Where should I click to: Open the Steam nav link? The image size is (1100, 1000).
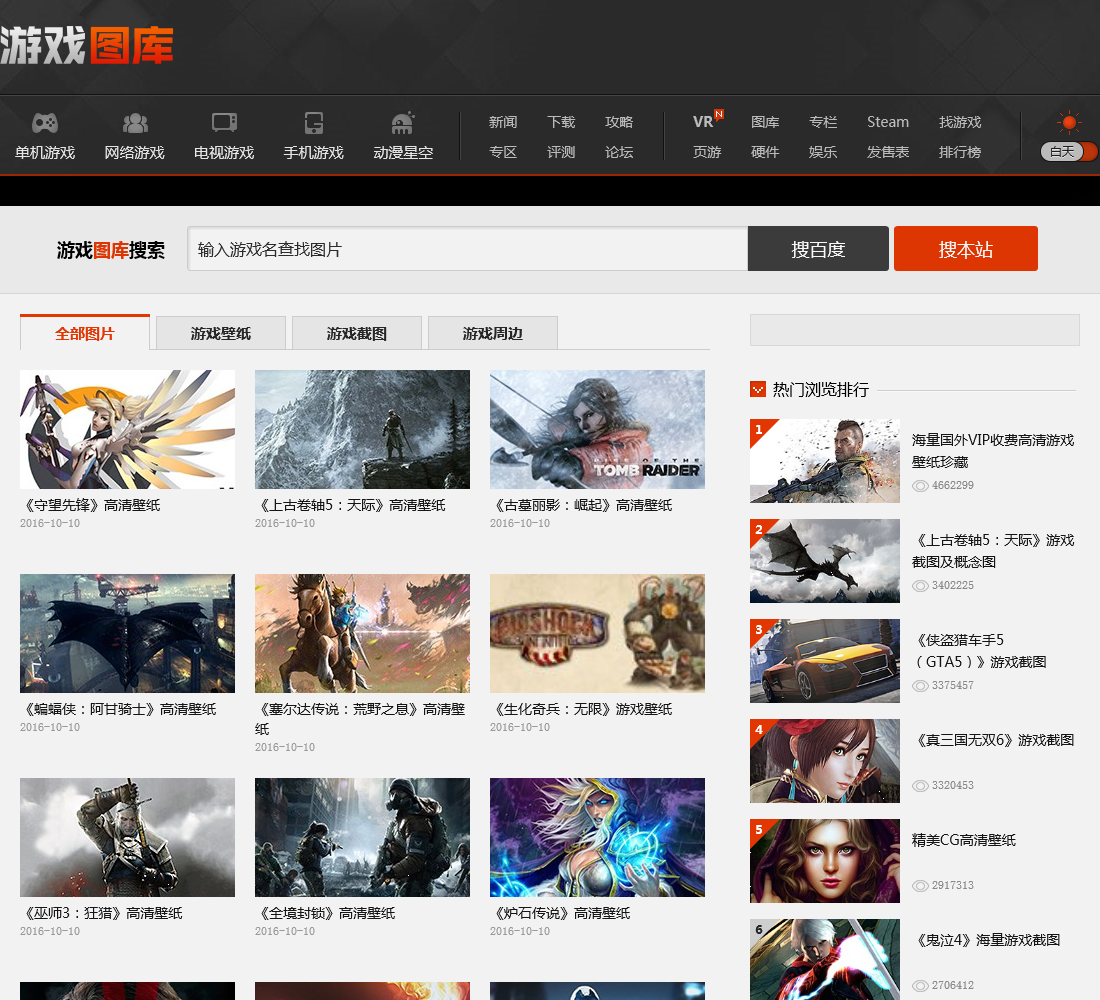(x=888, y=122)
